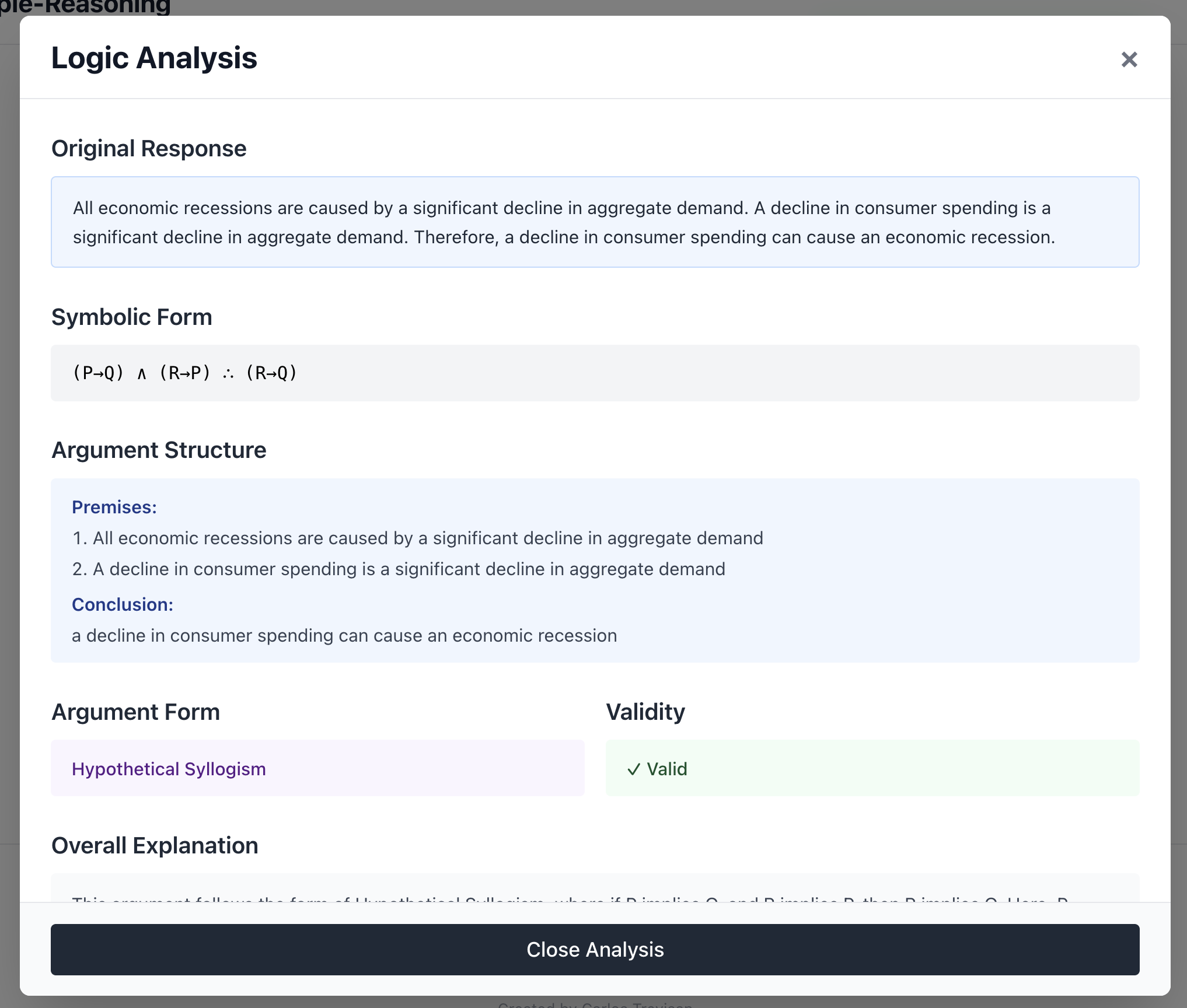Viewport: 1187px width, 1008px height.
Task: Select premise 2 about consumer spending
Action: click(399, 569)
